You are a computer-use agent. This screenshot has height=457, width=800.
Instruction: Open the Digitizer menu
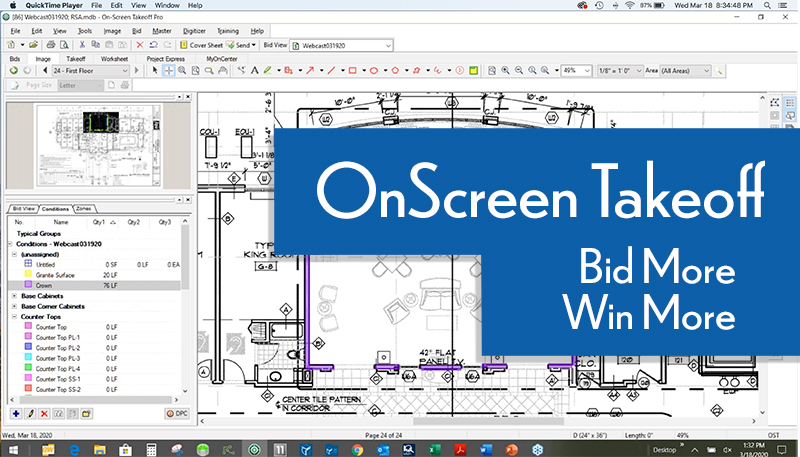194,31
